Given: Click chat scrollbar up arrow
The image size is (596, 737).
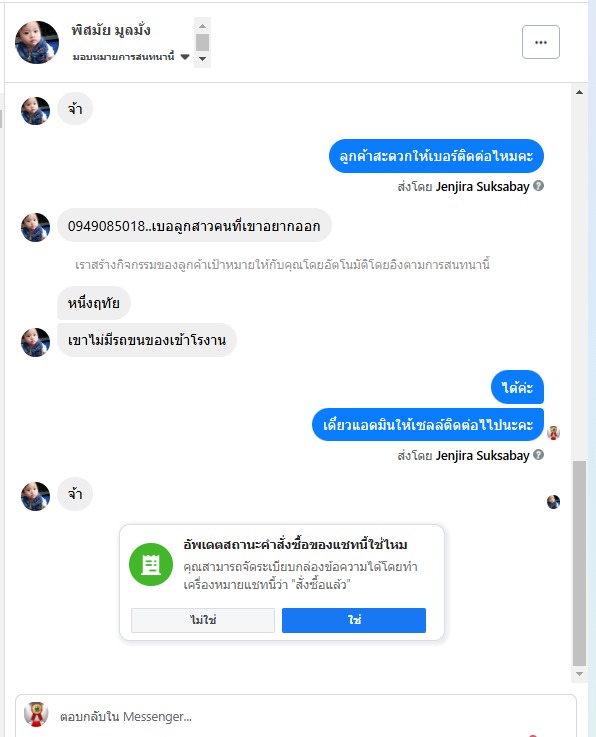Looking at the screenshot, I should click(580, 92).
